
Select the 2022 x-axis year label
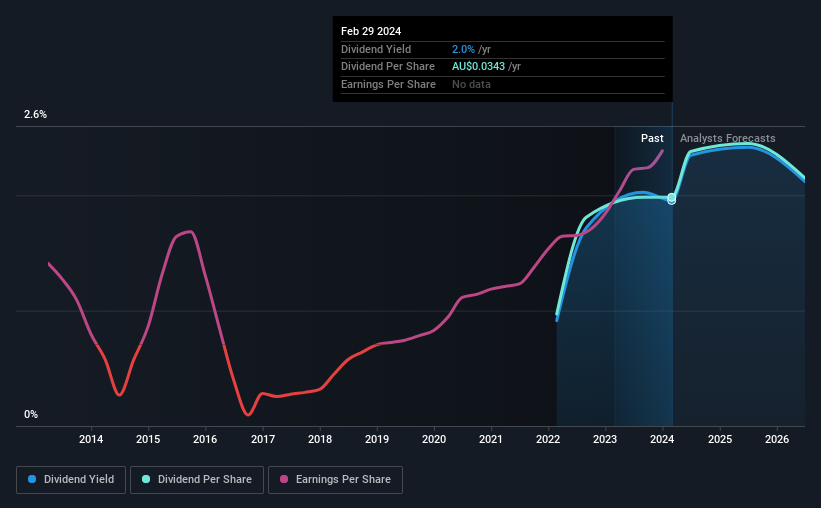tap(548, 439)
